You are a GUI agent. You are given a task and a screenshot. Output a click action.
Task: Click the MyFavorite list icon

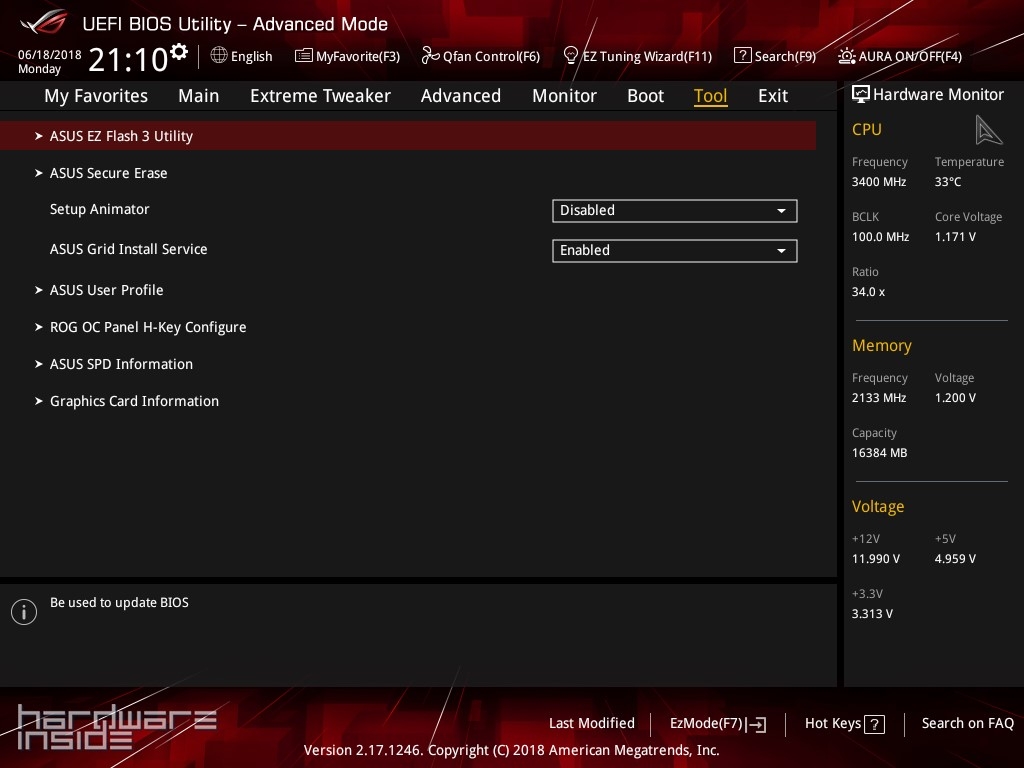[x=304, y=56]
